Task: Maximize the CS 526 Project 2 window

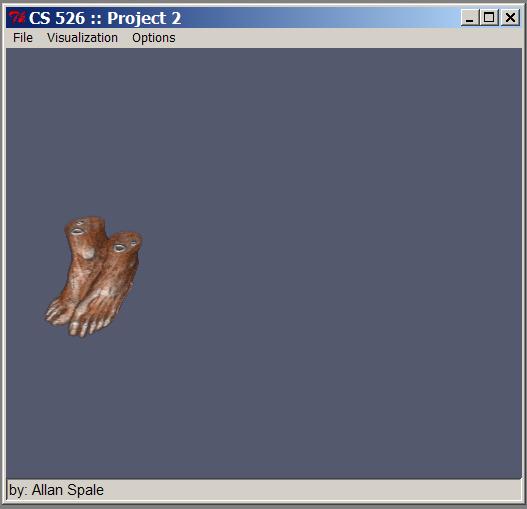Action: [x=489, y=17]
